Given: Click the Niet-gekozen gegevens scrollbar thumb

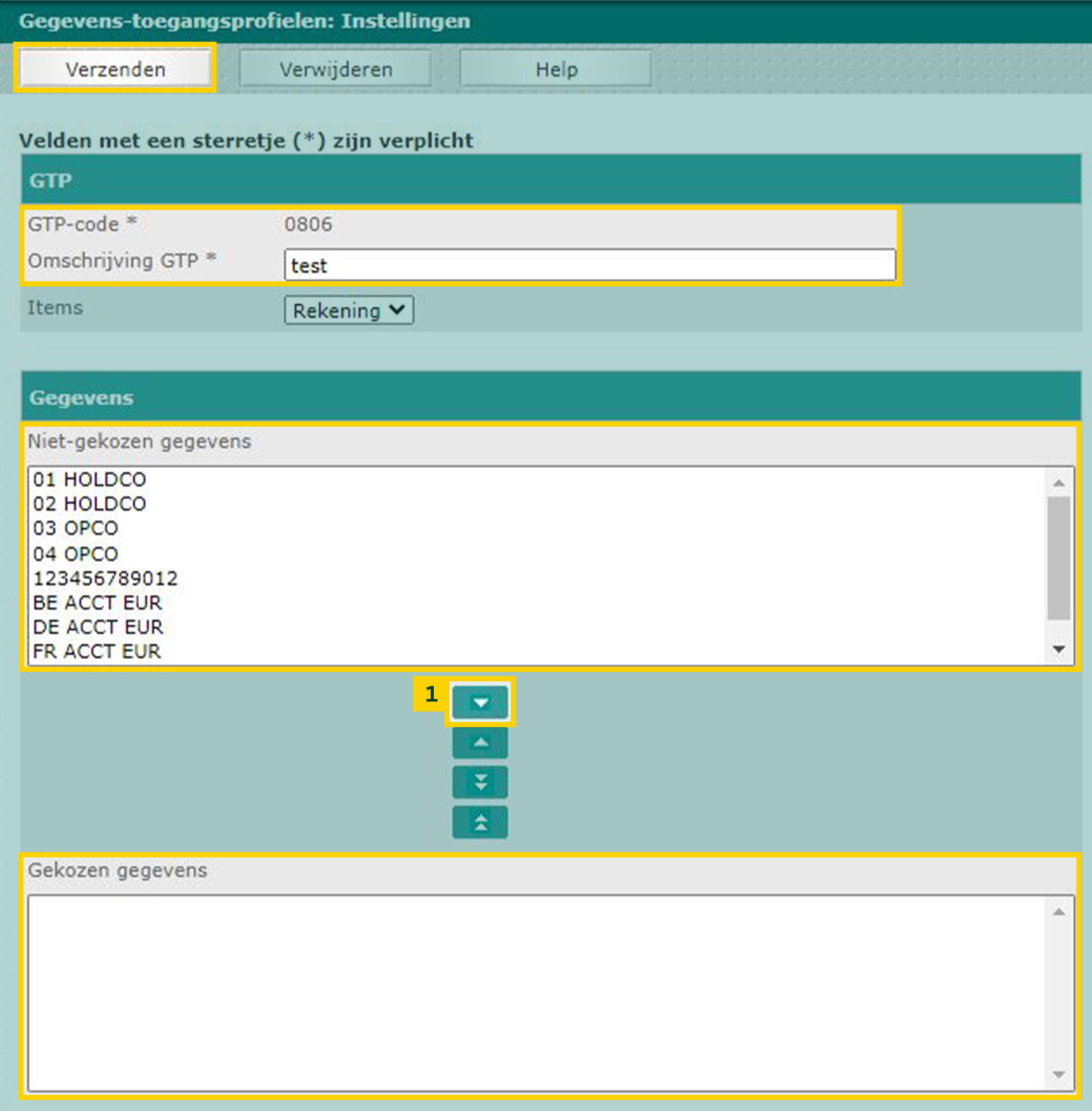Looking at the screenshot, I should click(1059, 558).
